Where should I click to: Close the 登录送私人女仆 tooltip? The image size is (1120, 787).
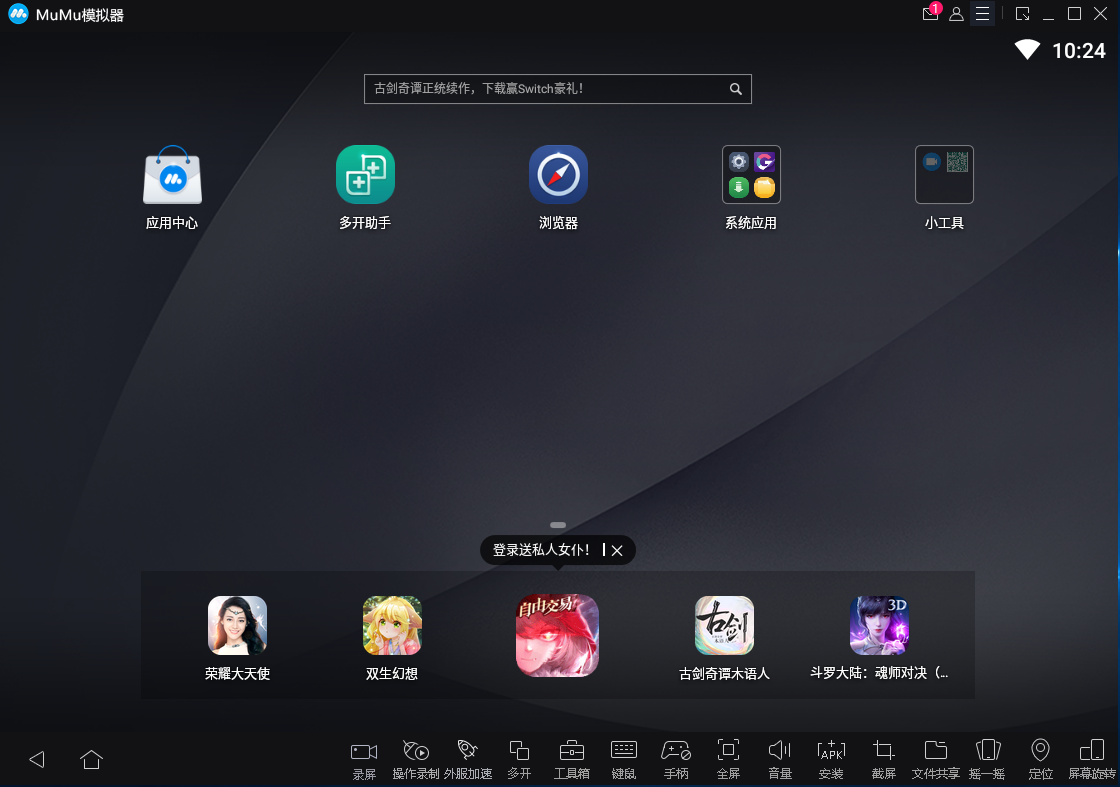pyautogui.click(x=617, y=551)
